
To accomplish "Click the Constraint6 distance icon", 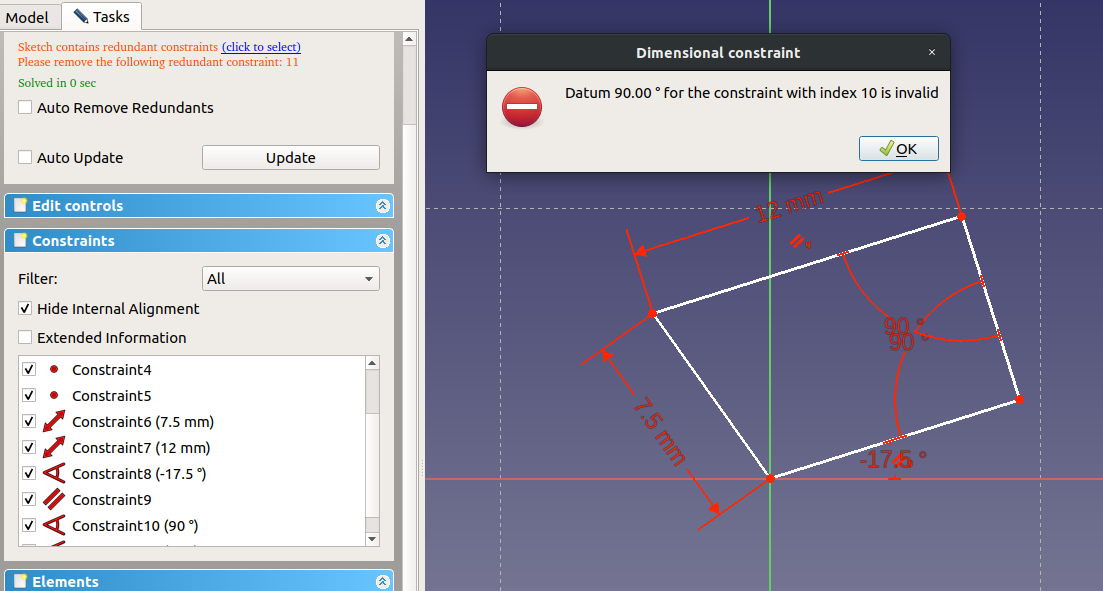I will 54,422.
